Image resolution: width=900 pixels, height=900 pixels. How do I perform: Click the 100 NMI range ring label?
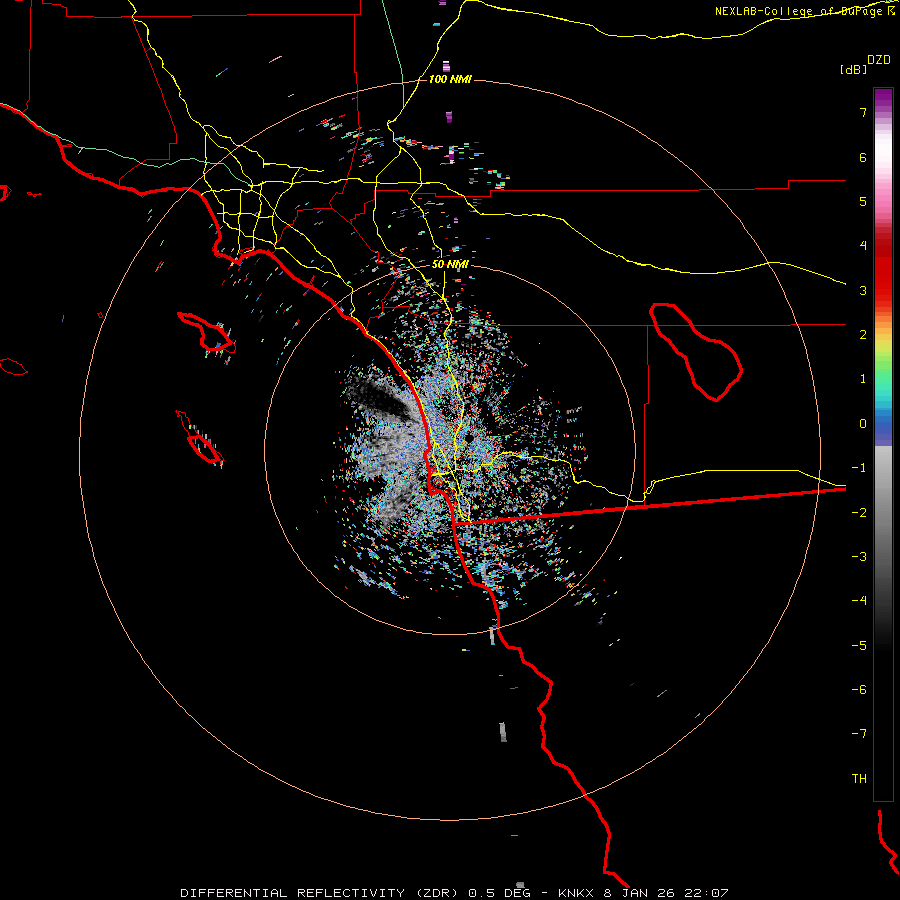450,79
